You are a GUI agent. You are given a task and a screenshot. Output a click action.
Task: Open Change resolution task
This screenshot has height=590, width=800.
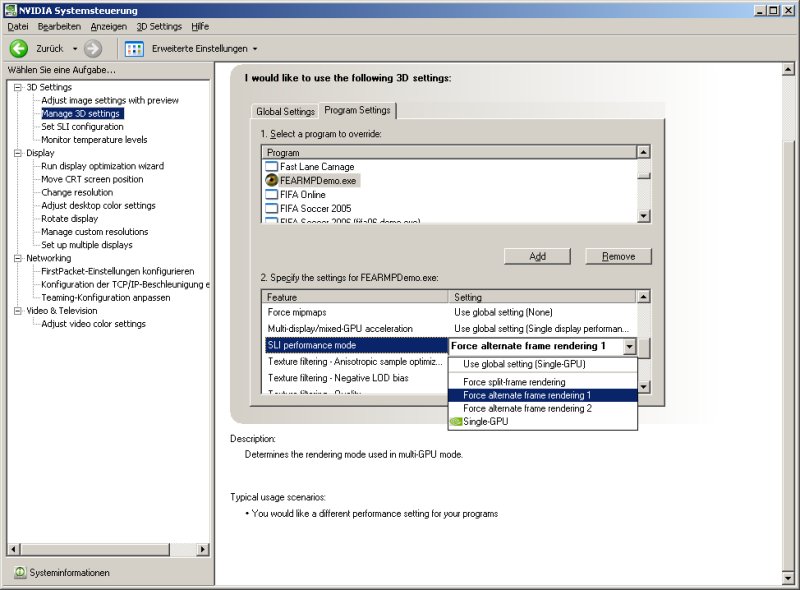pos(77,192)
